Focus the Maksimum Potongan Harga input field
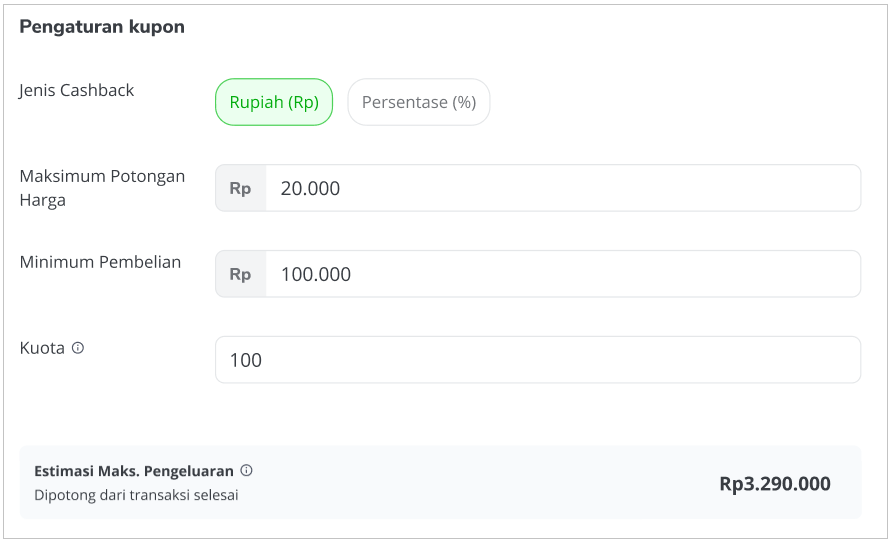The image size is (894, 542). [563, 188]
